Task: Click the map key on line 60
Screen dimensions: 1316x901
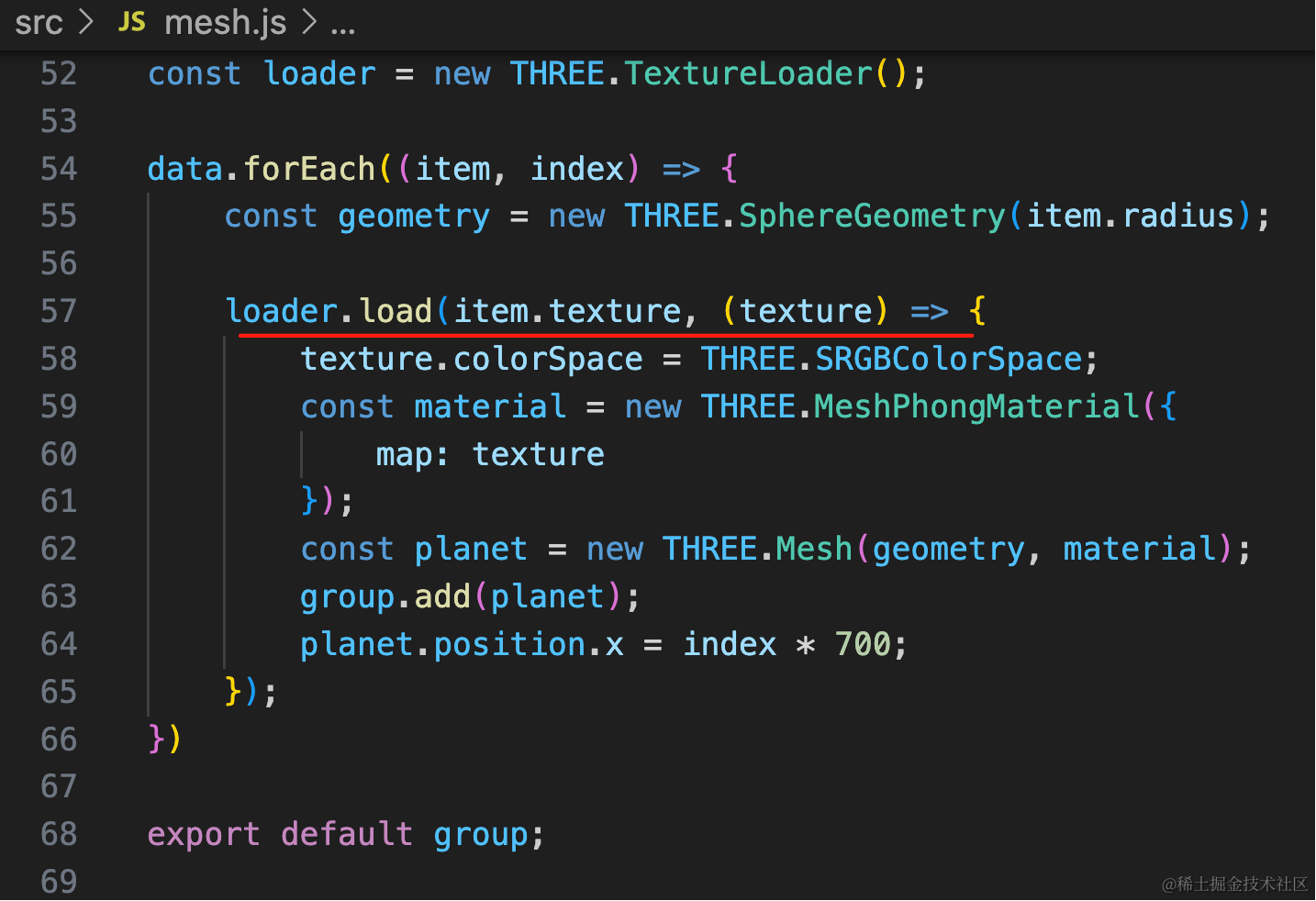Action: (x=404, y=454)
